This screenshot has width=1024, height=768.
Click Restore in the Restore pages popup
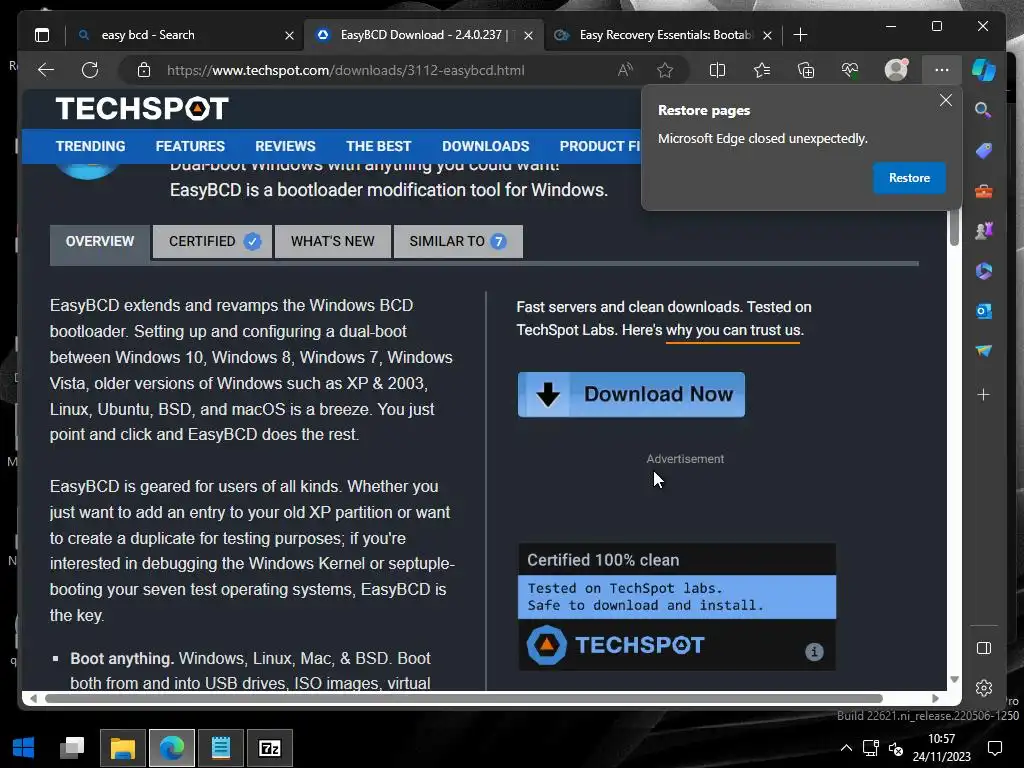[909, 178]
